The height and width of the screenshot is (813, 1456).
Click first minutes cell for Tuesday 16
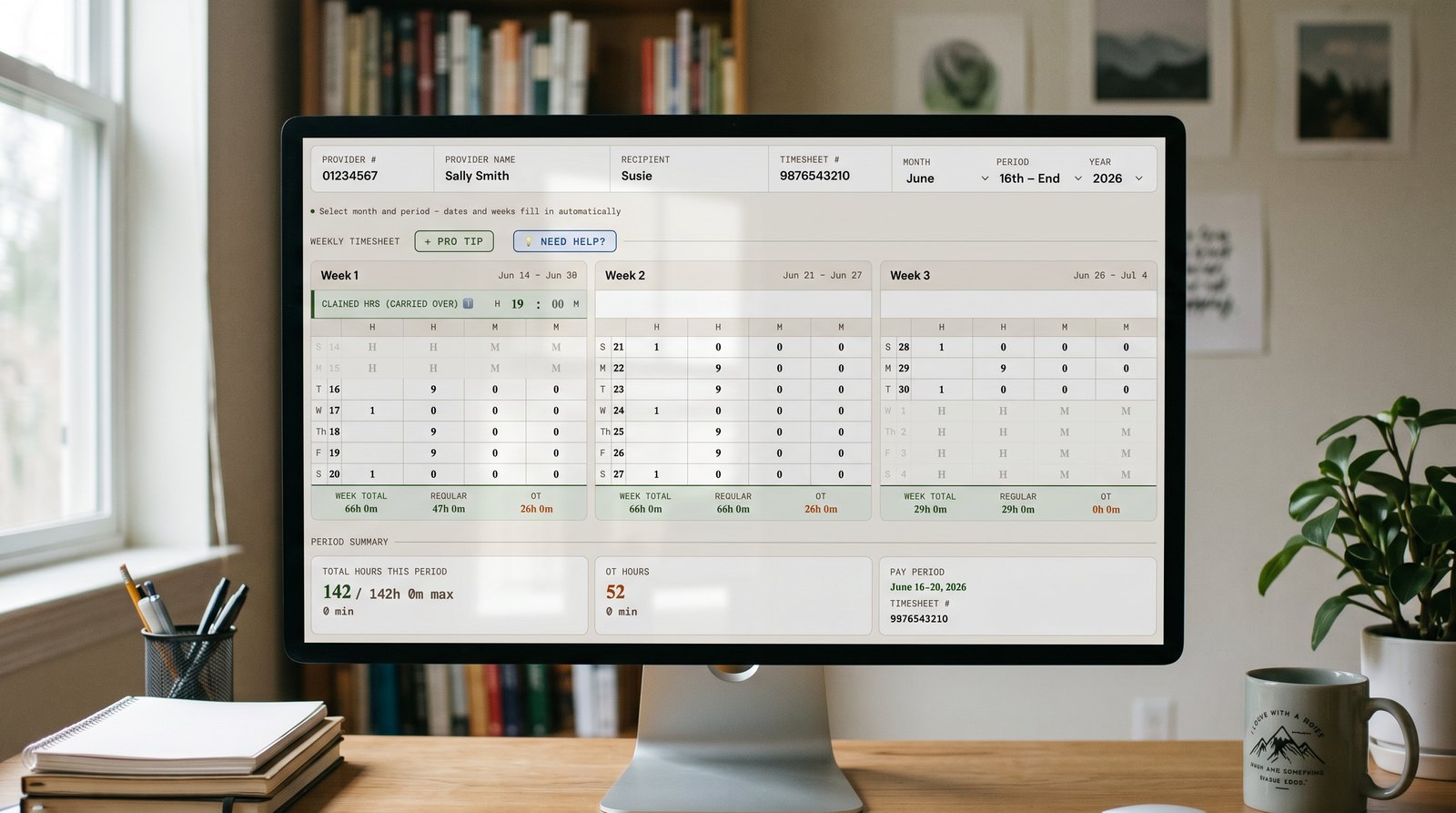[x=495, y=390]
